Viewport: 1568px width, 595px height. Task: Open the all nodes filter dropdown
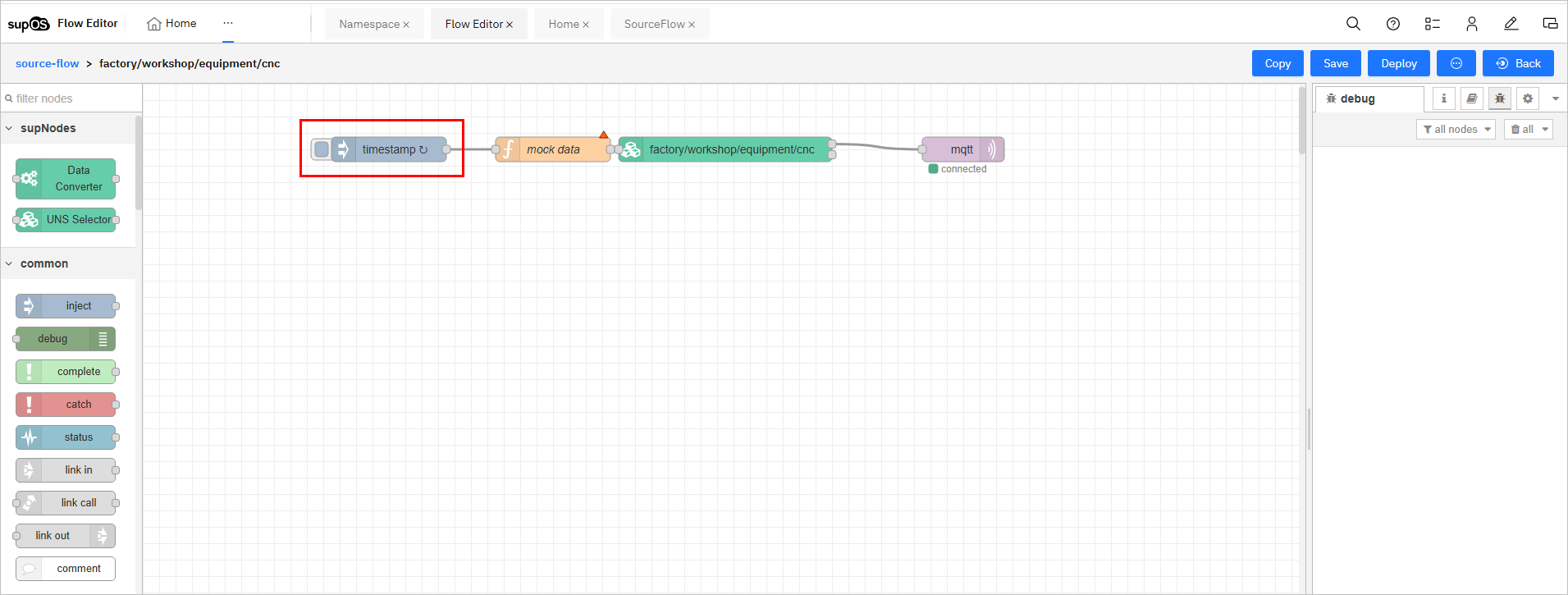click(1456, 129)
